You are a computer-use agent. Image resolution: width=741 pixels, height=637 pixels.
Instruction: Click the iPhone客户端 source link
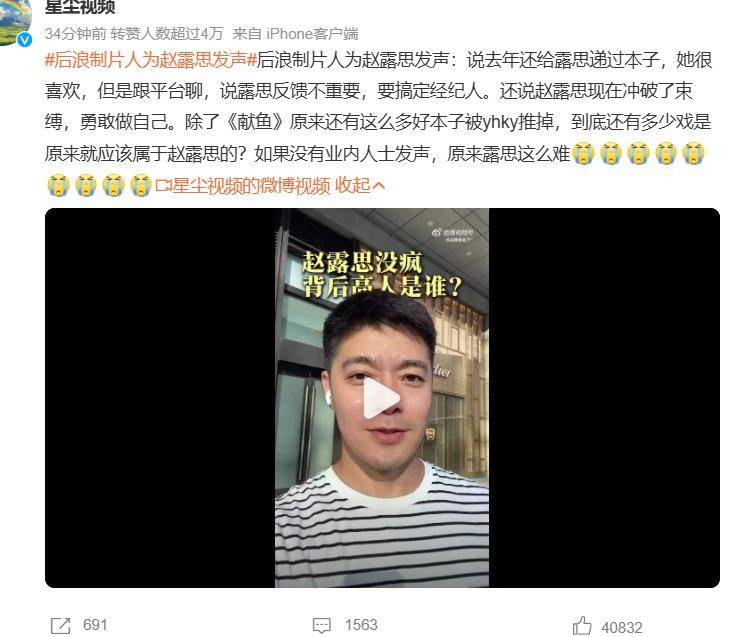point(312,34)
